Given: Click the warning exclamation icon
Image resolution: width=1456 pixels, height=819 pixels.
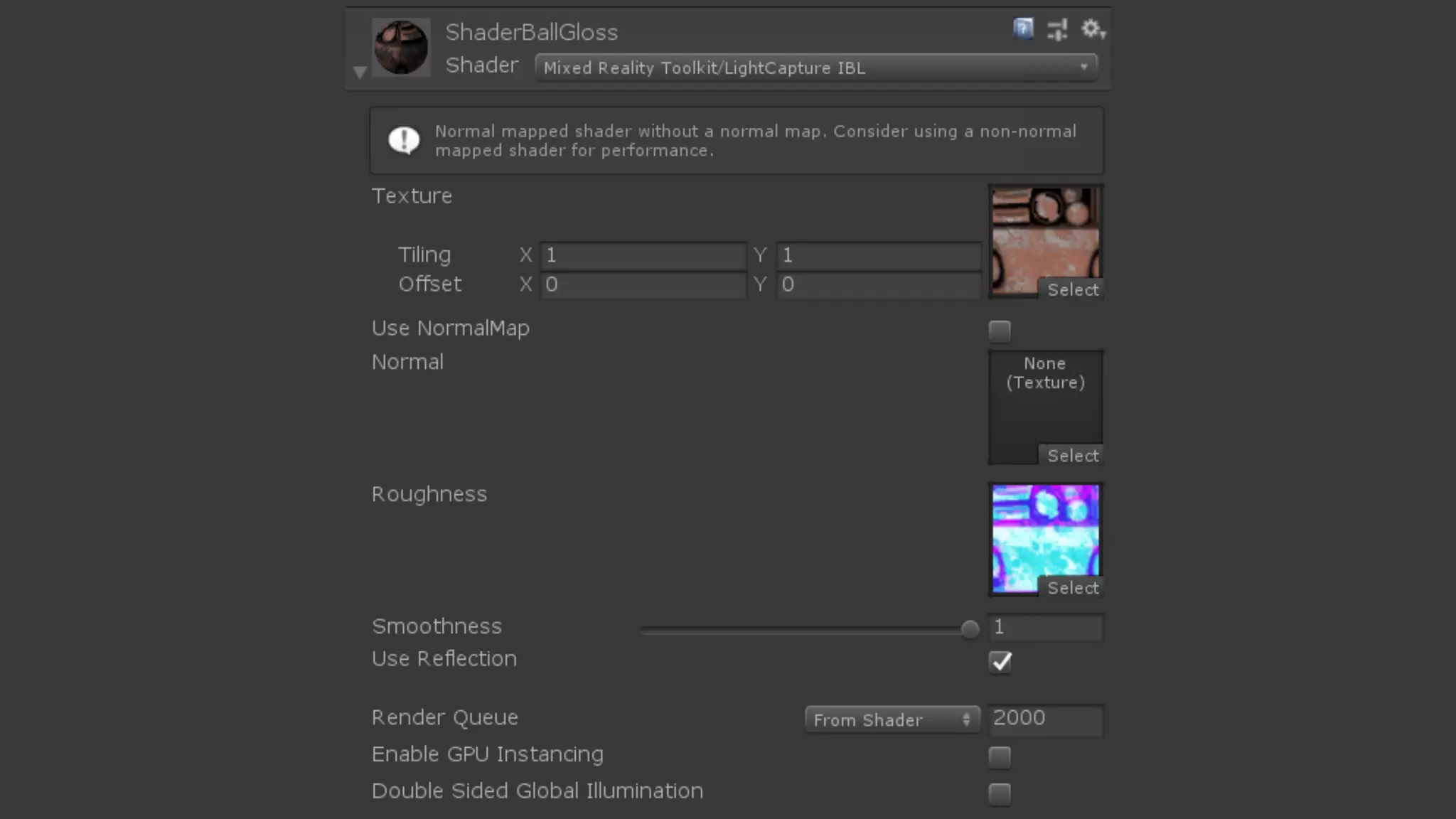Looking at the screenshot, I should tap(404, 140).
